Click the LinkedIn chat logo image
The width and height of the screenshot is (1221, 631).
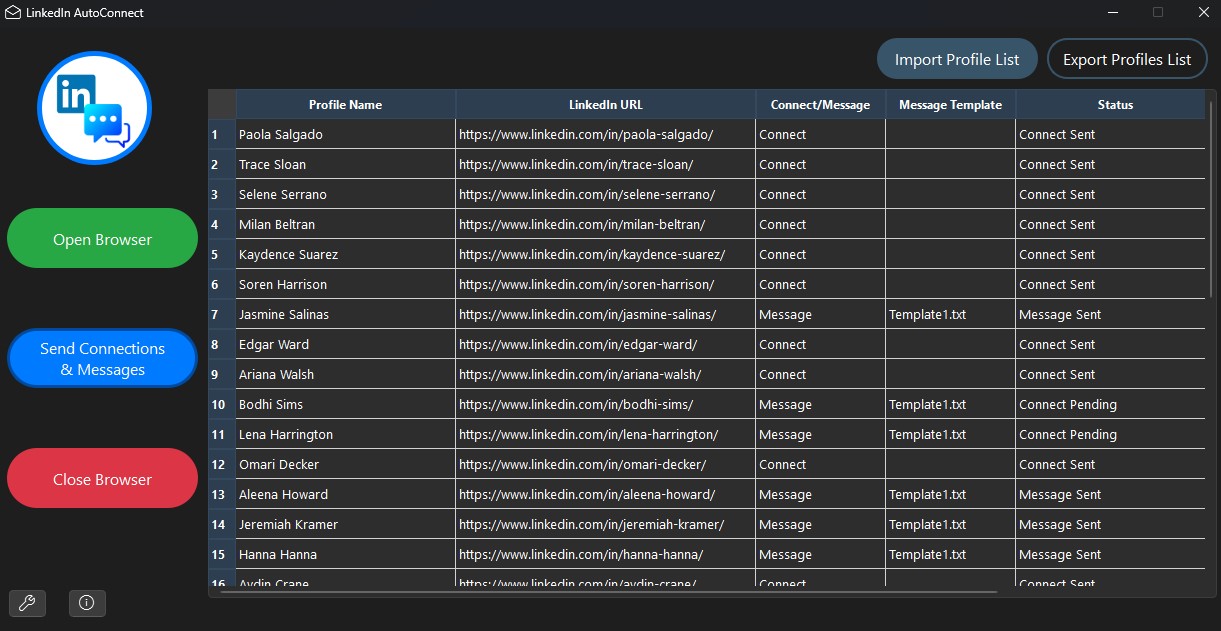(94, 108)
